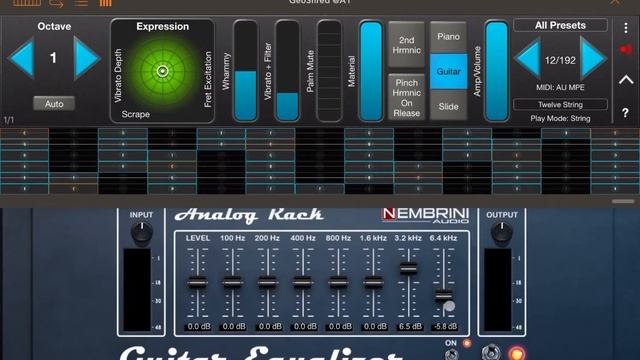Viewport: 640px width, 360px height.
Task: Open help with question mark
Action: coord(625,113)
